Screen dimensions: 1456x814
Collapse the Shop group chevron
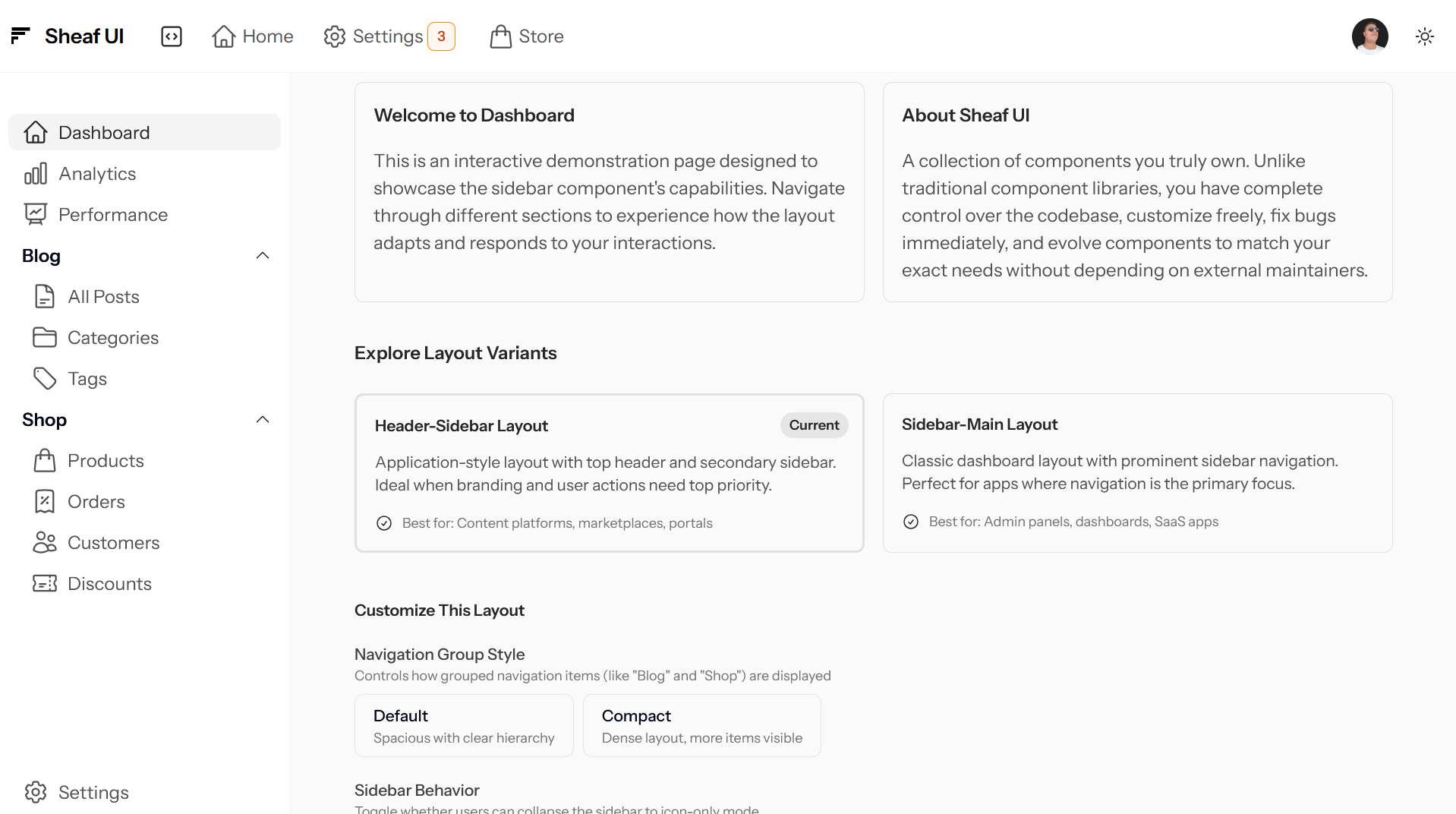263,420
